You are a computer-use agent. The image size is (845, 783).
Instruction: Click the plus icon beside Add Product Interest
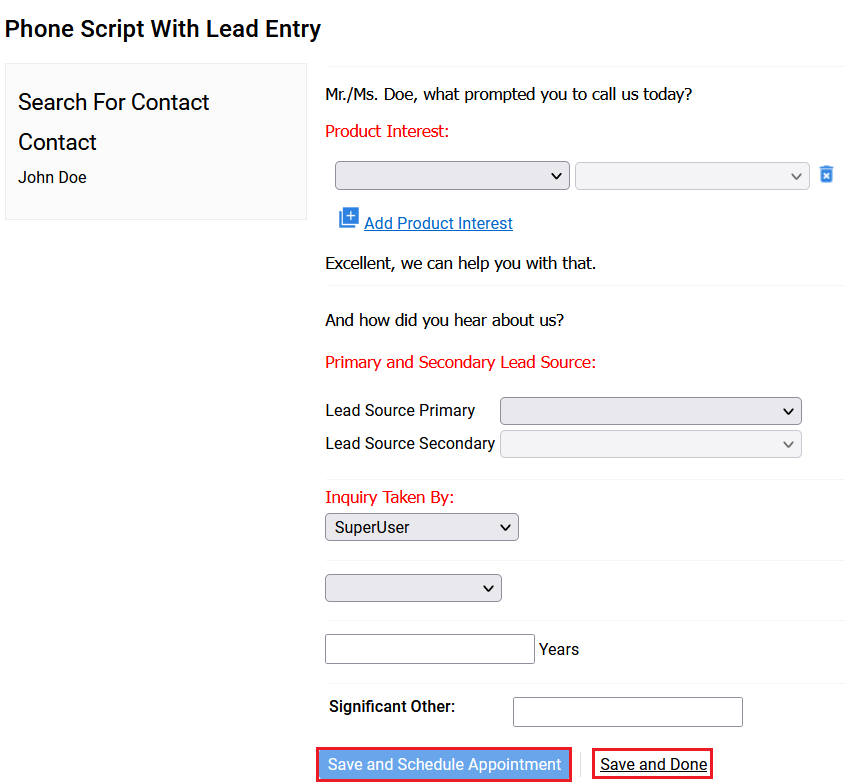pyautogui.click(x=349, y=218)
